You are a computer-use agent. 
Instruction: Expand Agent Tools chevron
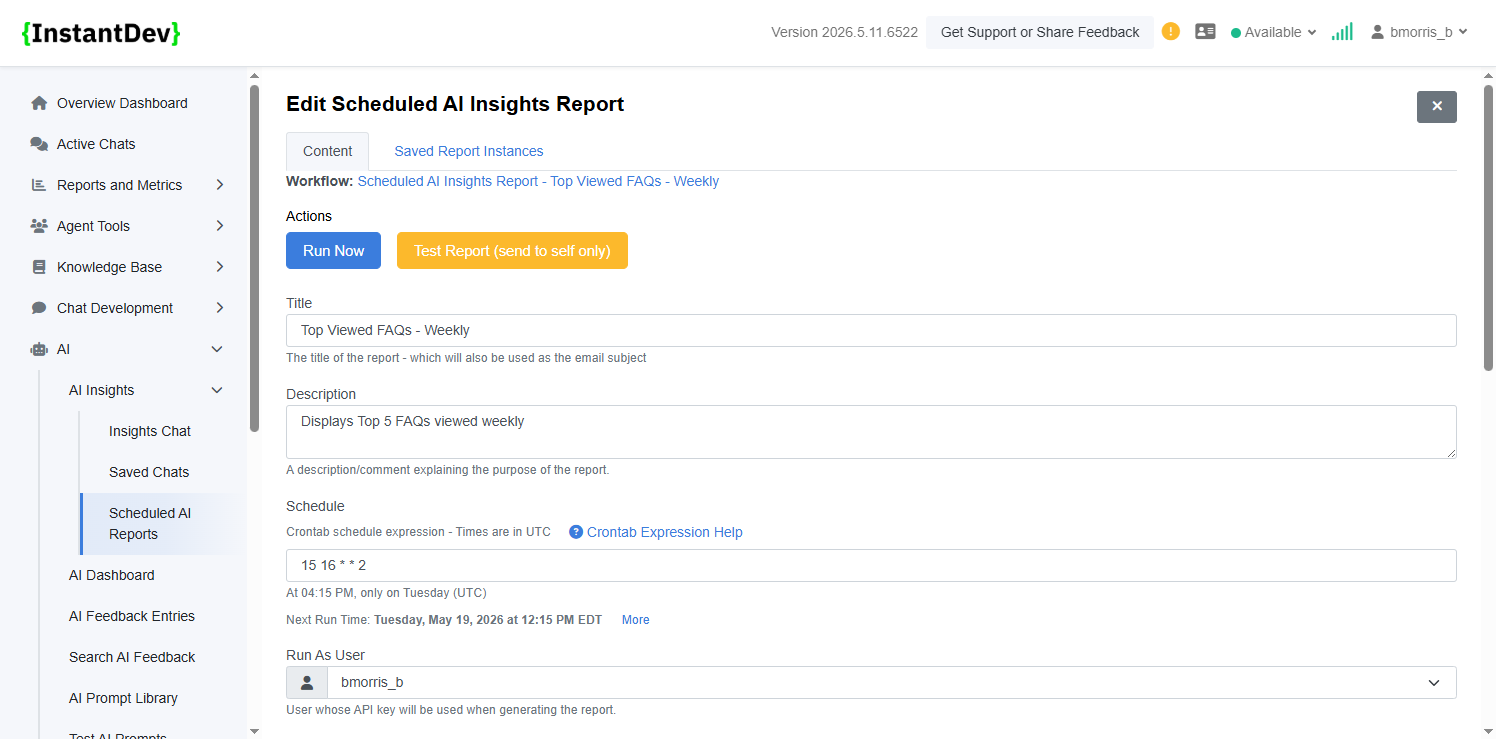pyautogui.click(x=220, y=226)
